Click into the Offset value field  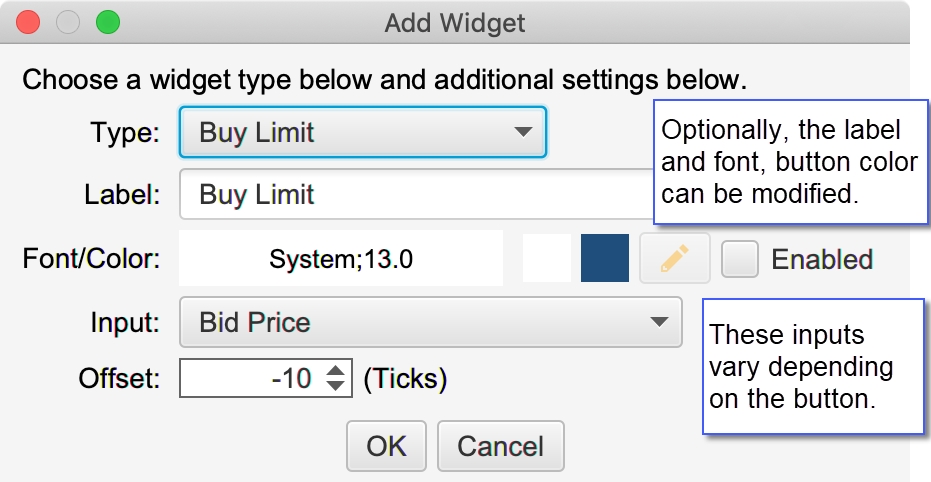click(x=253, y=378)
